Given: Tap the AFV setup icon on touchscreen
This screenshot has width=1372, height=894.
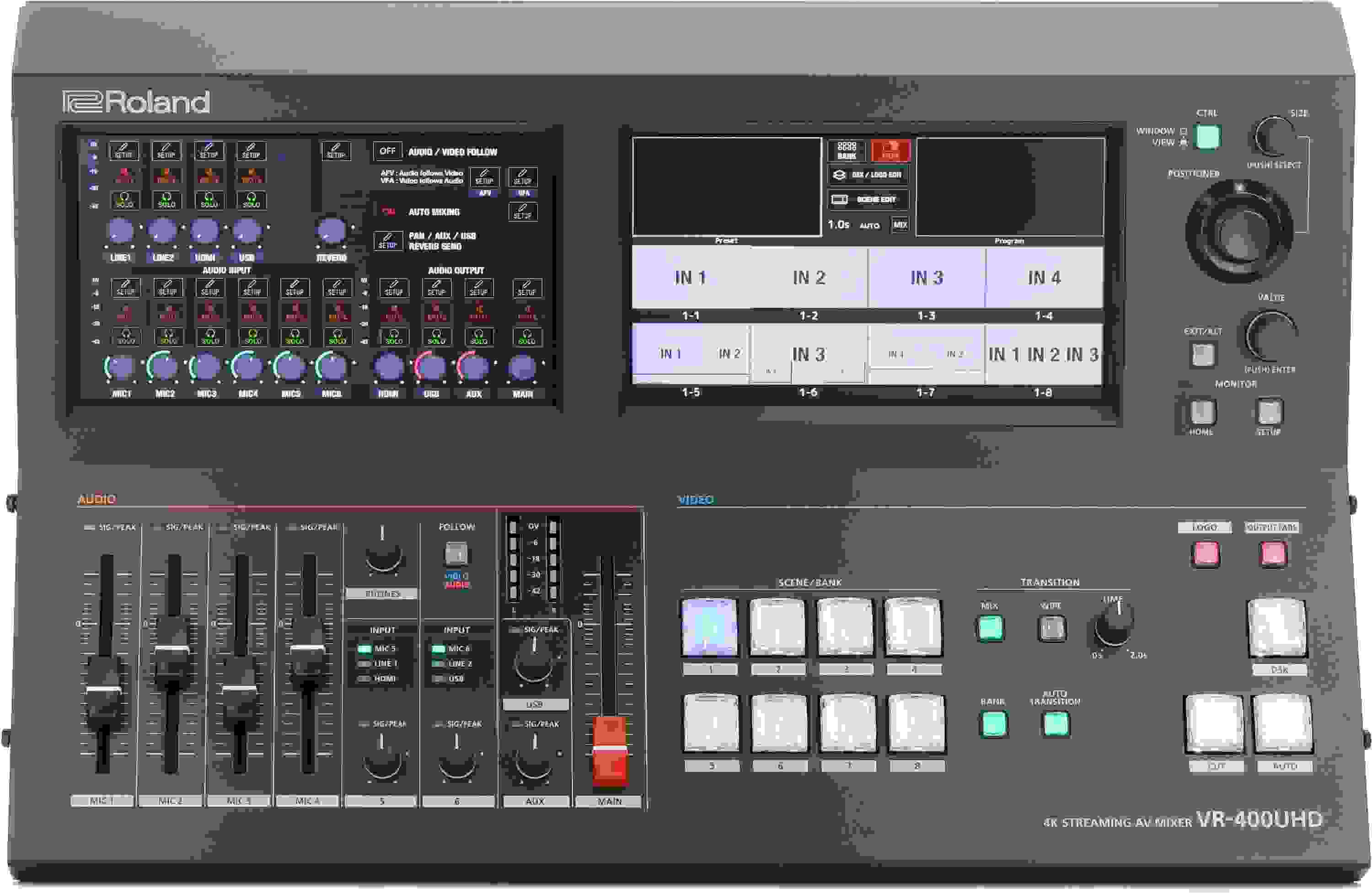Looking at the screenshot, I should 484,178.
